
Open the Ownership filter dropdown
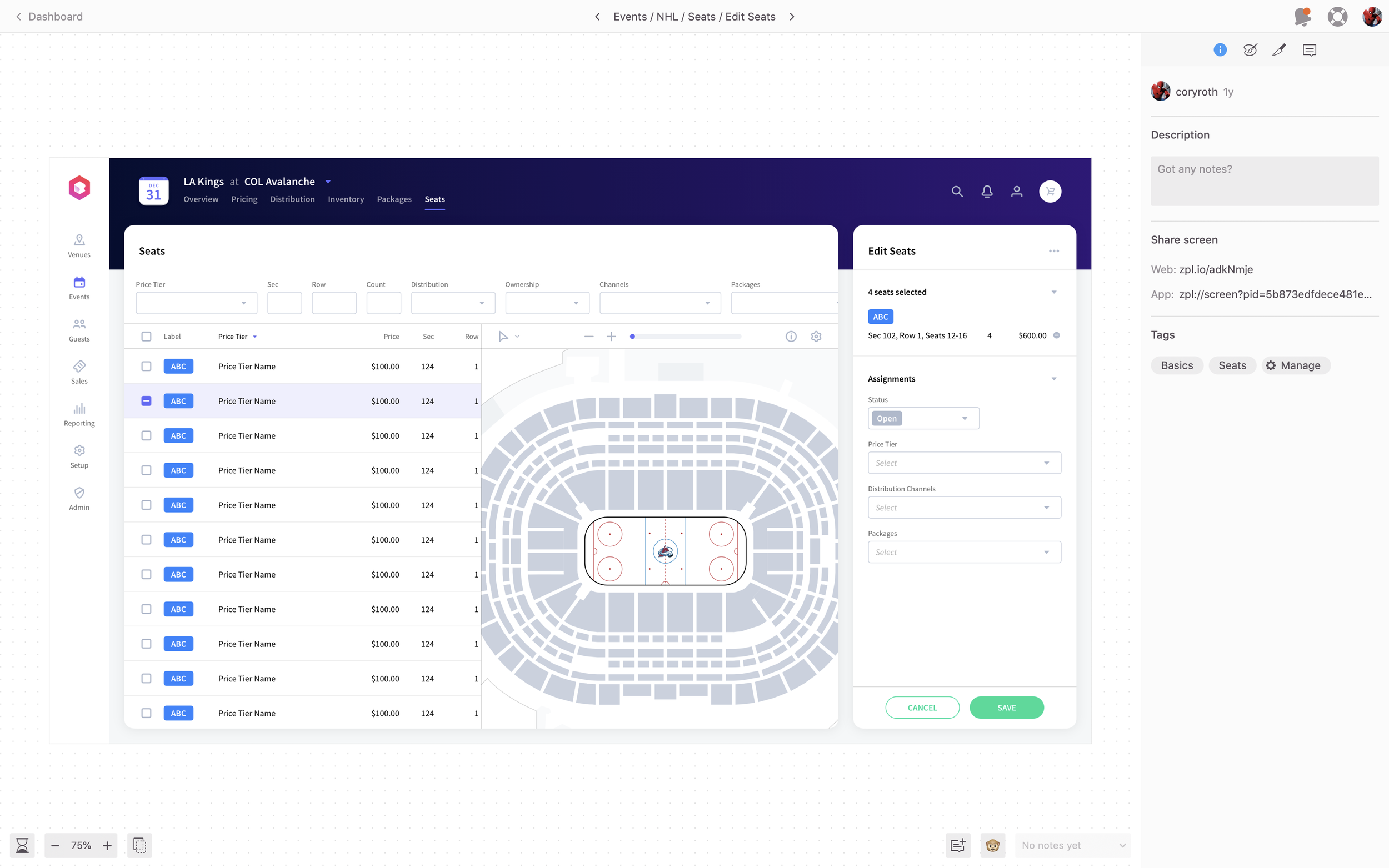pyautogui.click(x=547, y=303)
